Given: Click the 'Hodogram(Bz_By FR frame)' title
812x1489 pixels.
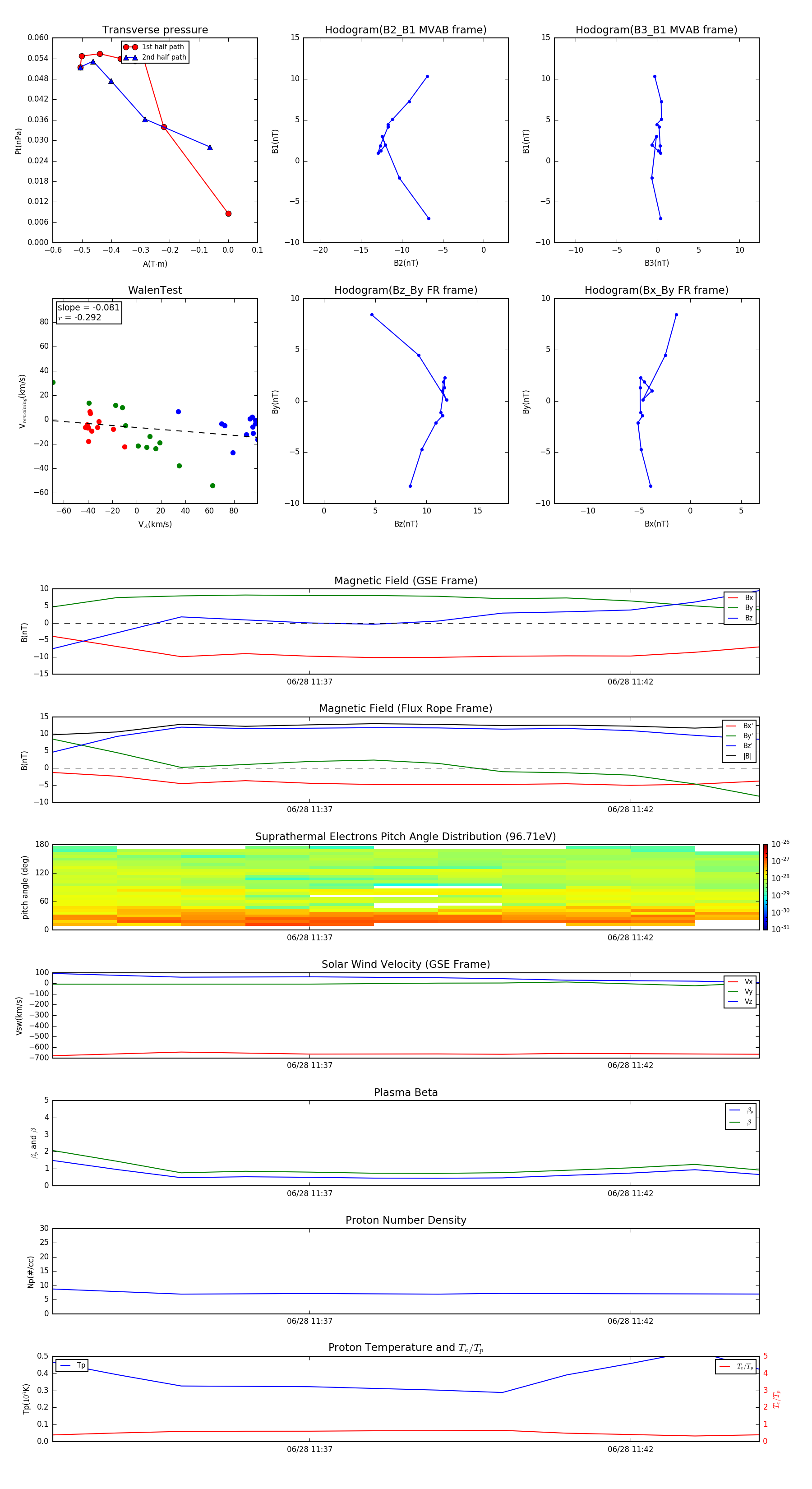Looking at the screenshot, I should coord(406,290).
